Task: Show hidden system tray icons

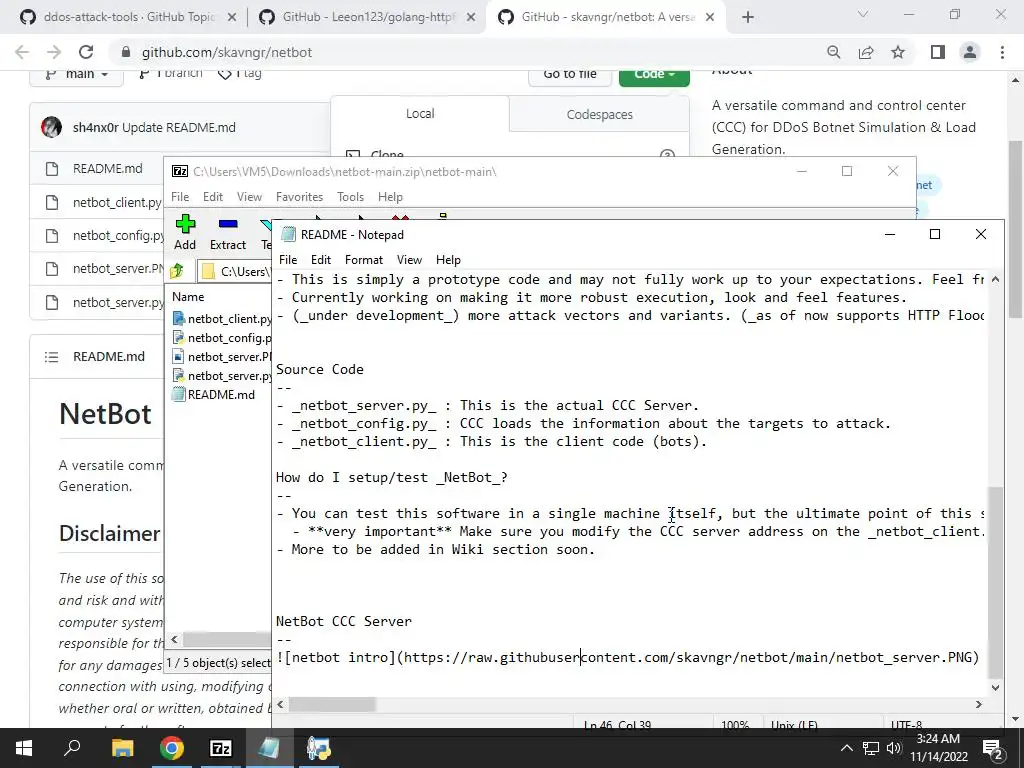Action: 846,748
